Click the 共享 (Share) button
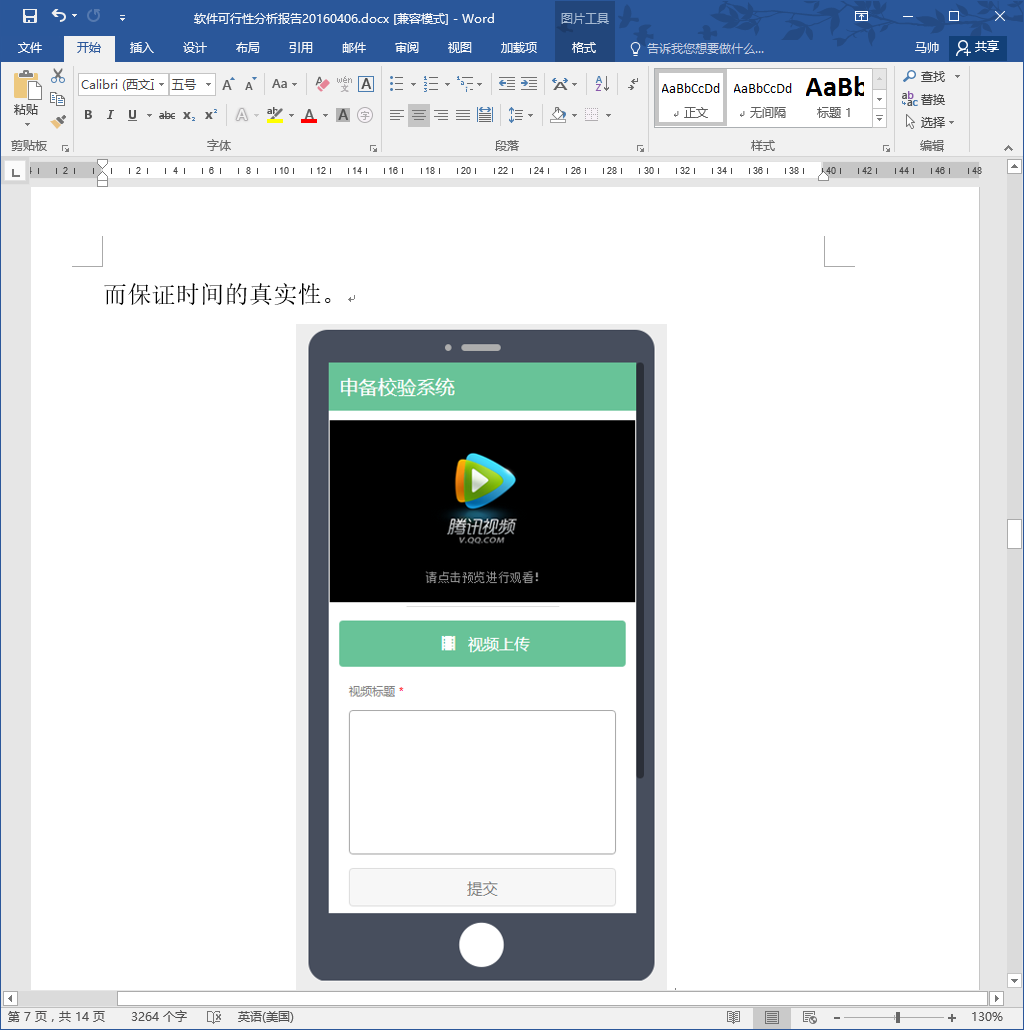The width and height of the screenshot is (1024, 1030). [x=977, y=47]
